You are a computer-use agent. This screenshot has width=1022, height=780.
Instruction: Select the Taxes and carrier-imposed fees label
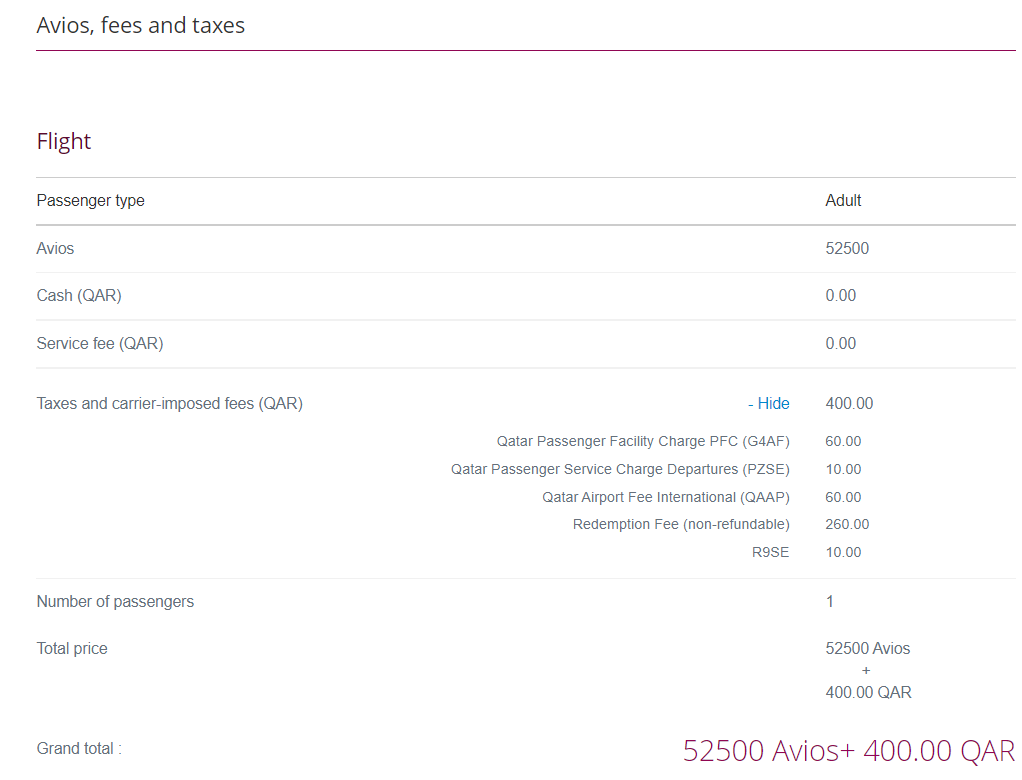(168, 403)
